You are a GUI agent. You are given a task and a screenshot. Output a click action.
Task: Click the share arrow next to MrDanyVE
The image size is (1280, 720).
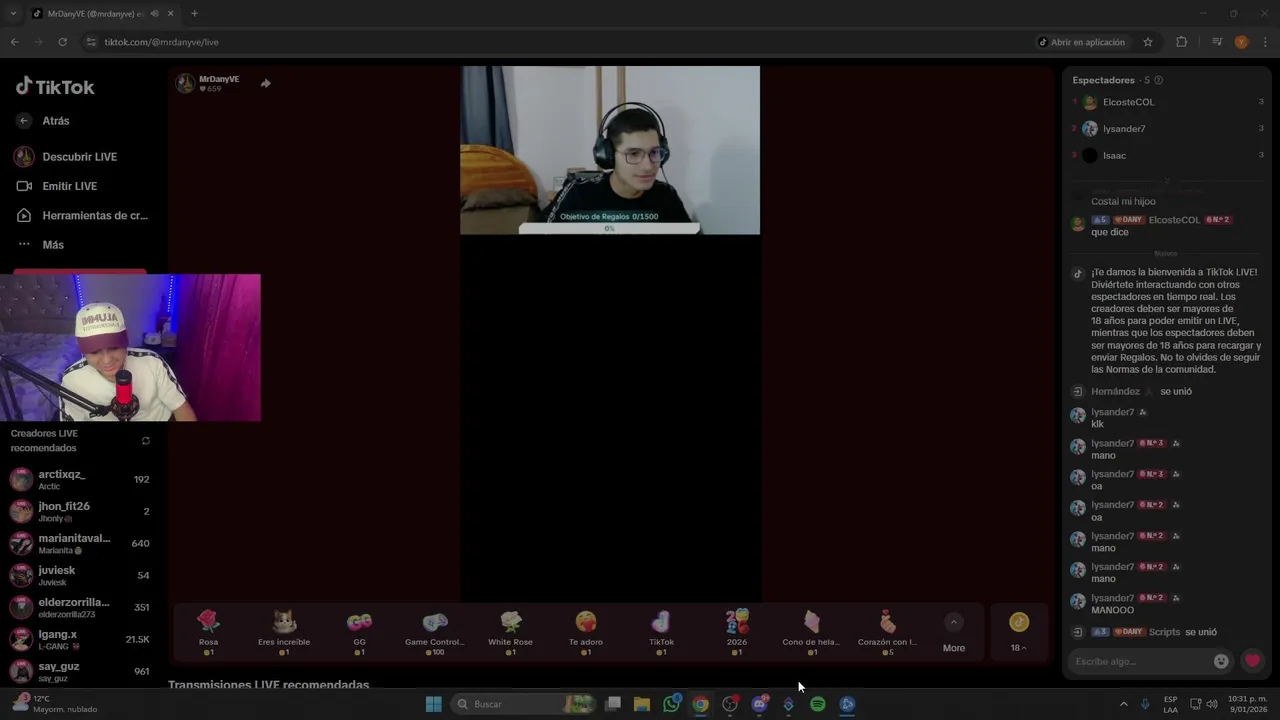click(x=265, y=83)
